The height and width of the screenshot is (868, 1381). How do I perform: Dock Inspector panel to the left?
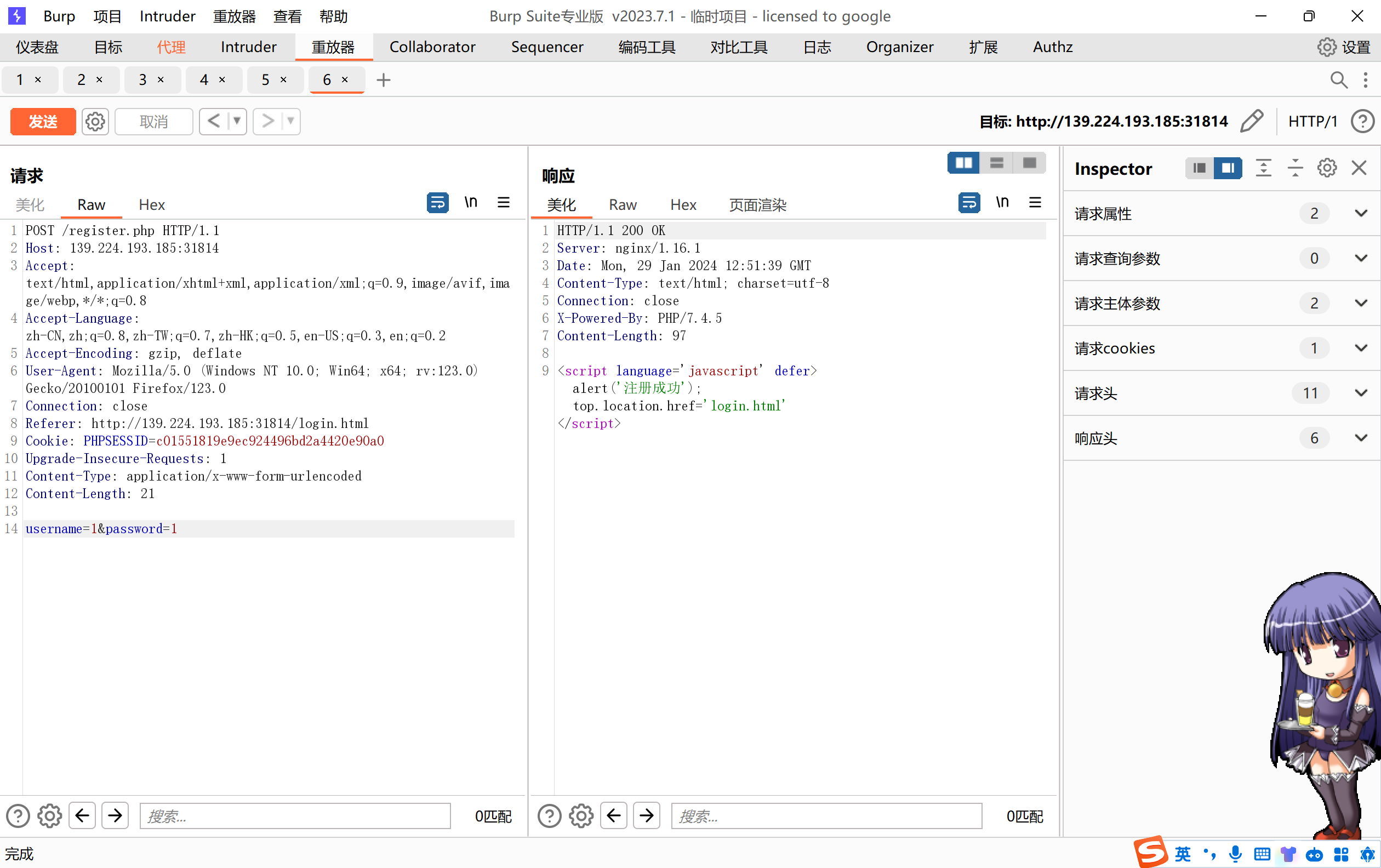tap(1199, 168)
